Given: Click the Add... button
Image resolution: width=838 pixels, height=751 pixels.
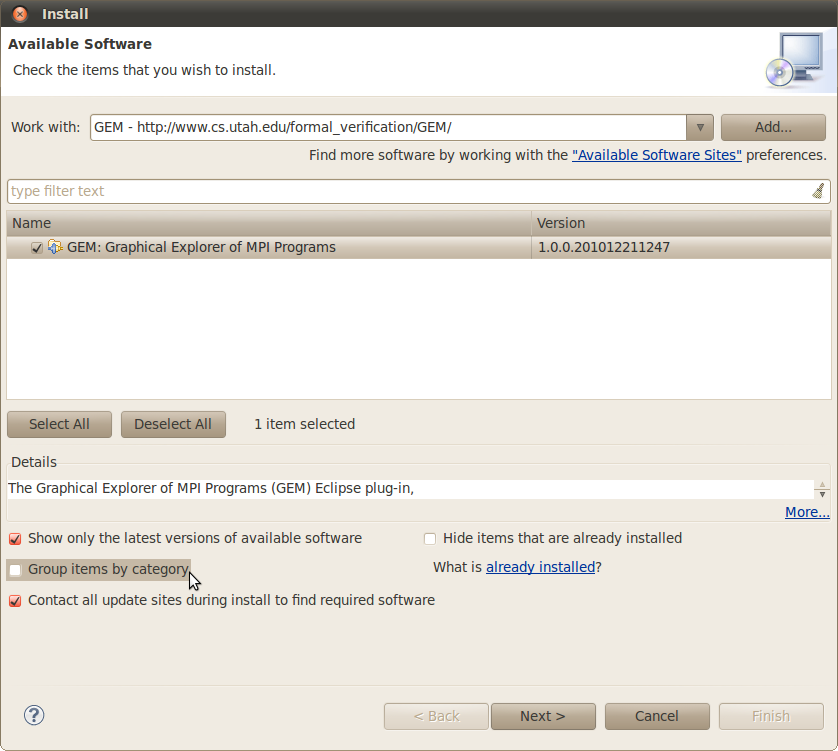Looking at the screenshot, I should [x=773, y=127].
